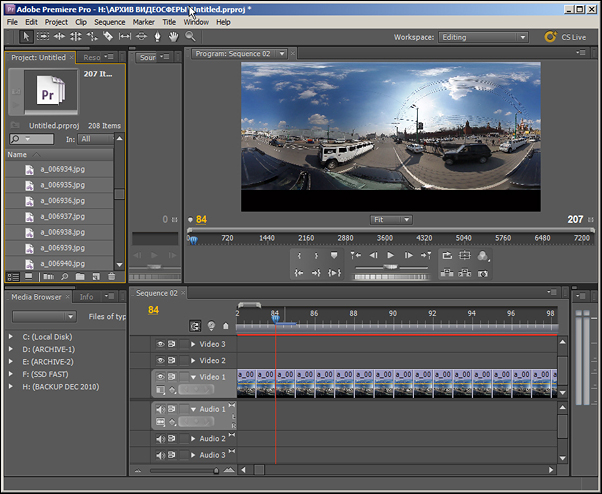Click New Bin folder icon in Project panel
Viewport: 602px width, 494px height.
pos(80,276)
